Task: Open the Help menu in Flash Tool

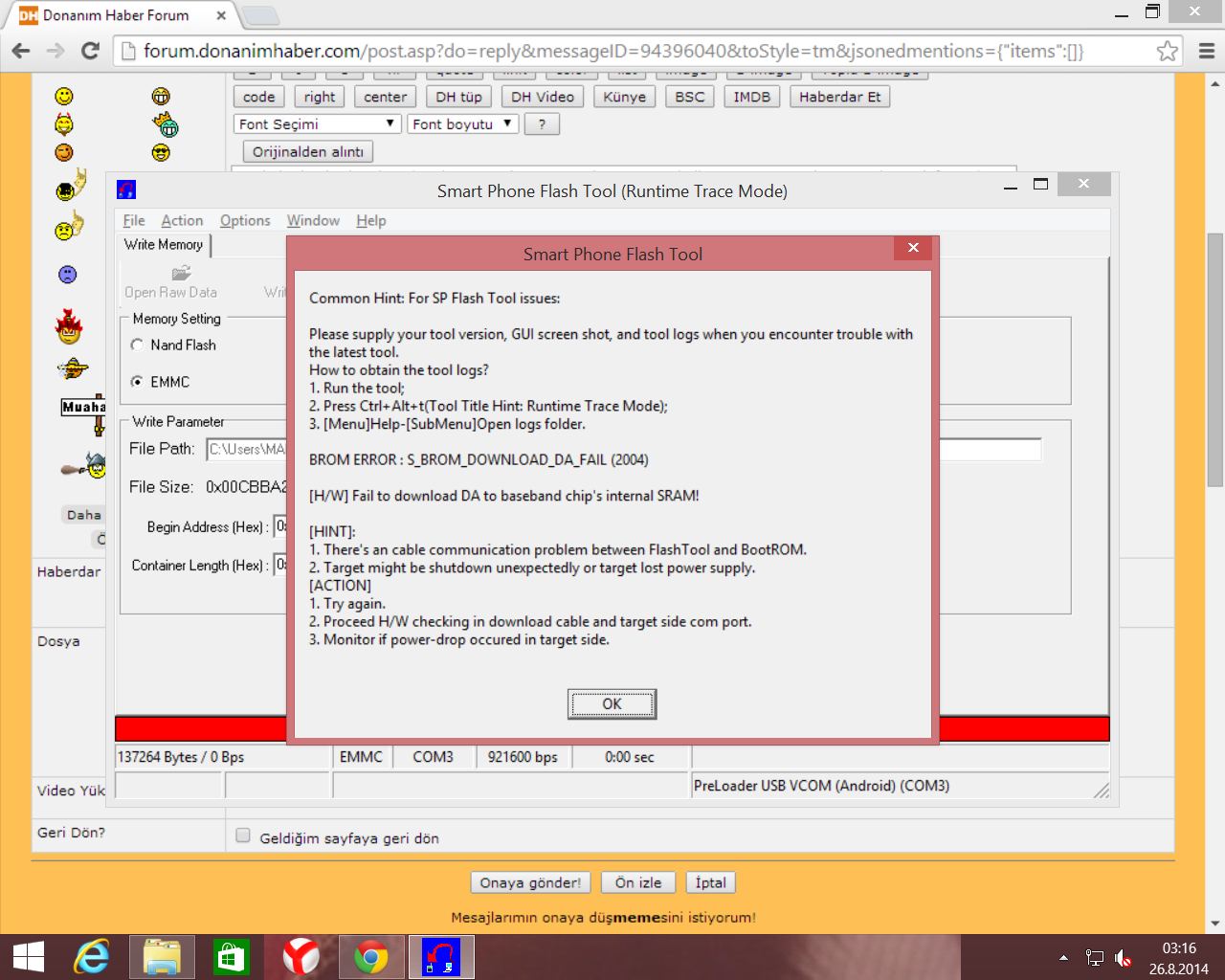Action: 371,220
